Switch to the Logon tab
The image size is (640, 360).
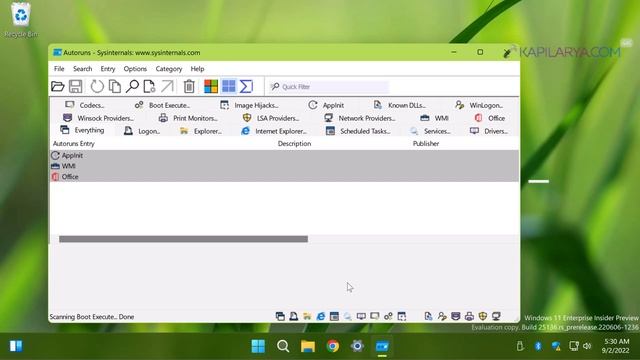point(142,131)
